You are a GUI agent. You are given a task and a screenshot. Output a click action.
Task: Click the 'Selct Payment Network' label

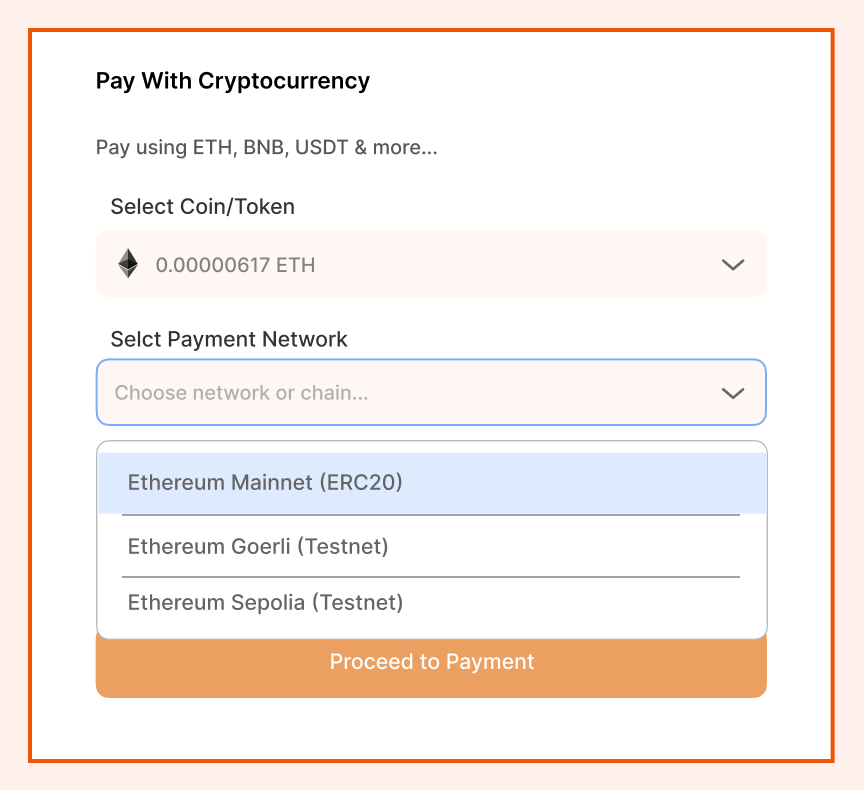coord(229,339)
